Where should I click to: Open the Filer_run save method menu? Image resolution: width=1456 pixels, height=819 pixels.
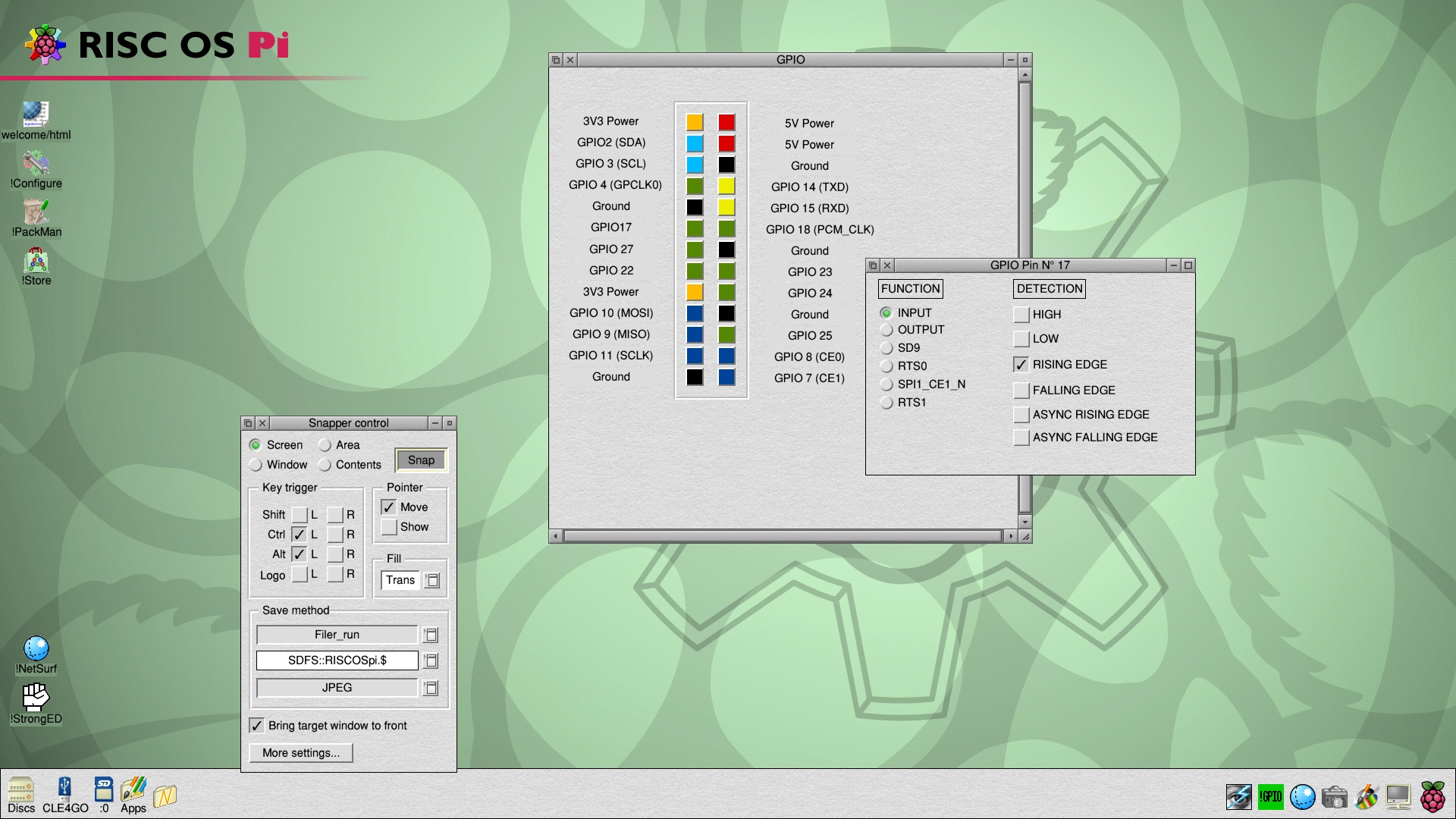pyautogui.click(x=431, y=635)
